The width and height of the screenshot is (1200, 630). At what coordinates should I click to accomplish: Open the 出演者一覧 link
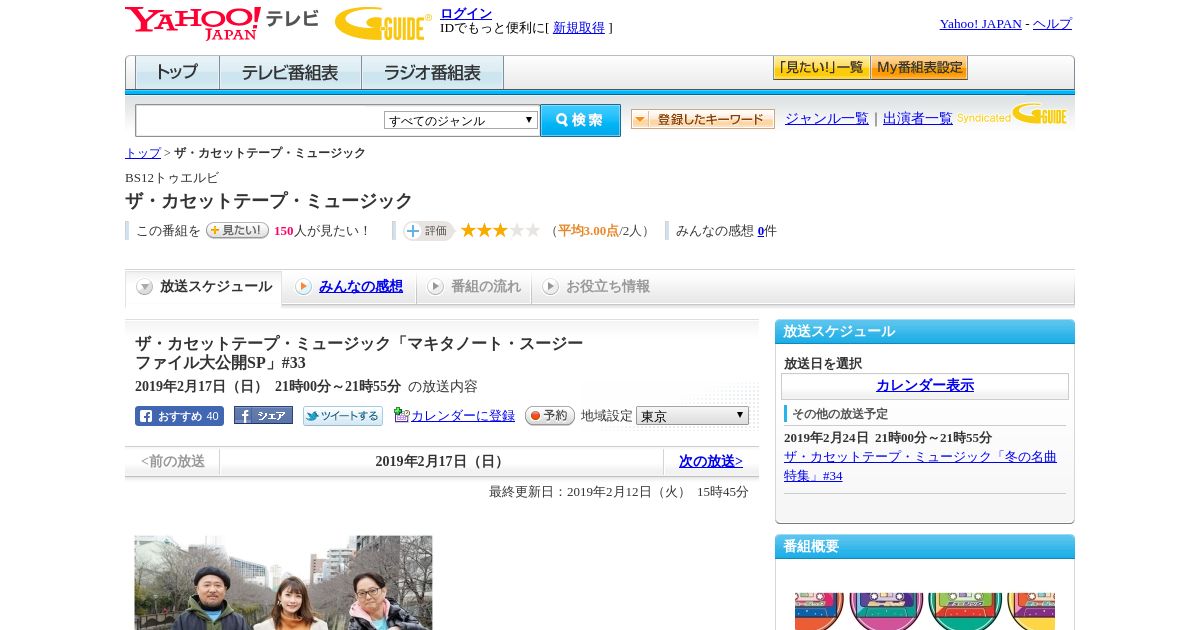pos(918,118)
